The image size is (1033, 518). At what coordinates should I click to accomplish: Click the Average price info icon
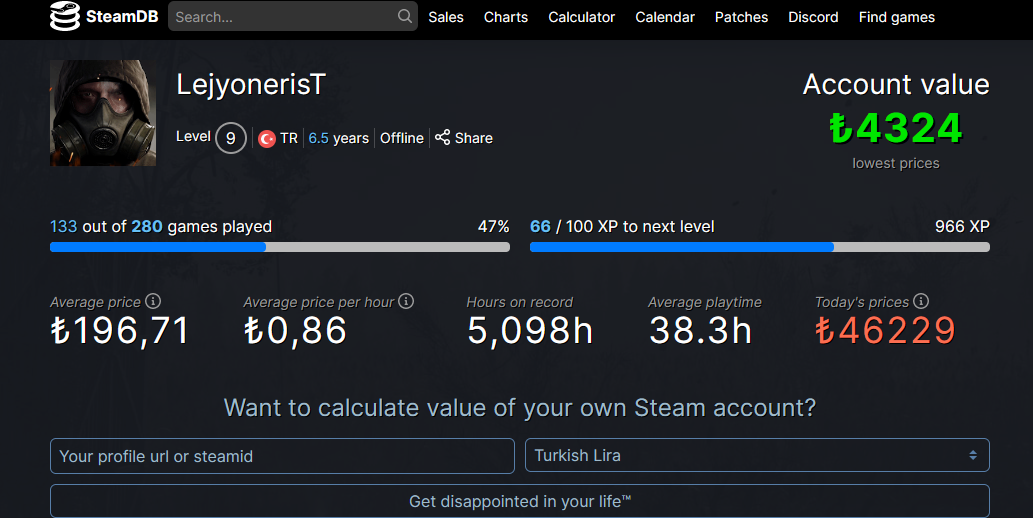tap(153, 301)
